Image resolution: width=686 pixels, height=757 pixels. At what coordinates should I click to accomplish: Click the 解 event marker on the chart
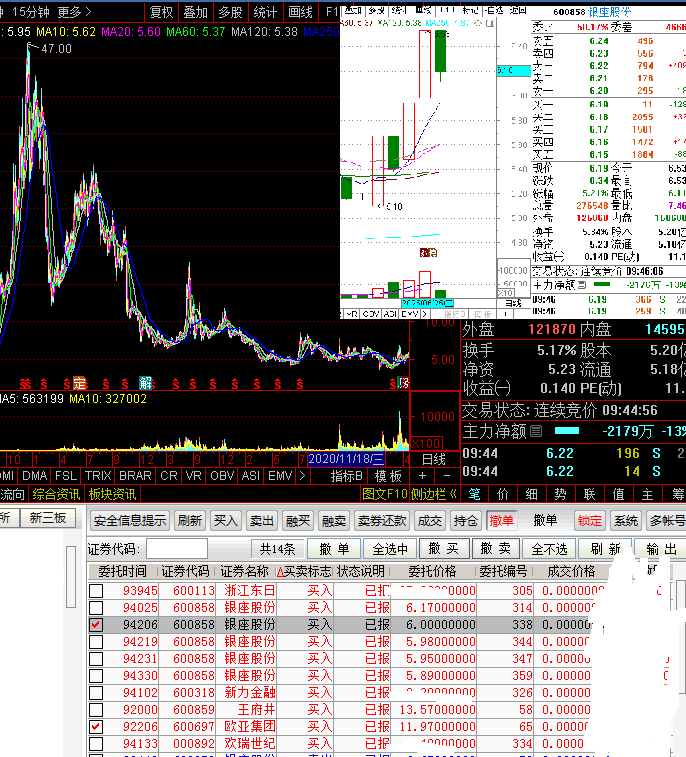tap(146, 383)
